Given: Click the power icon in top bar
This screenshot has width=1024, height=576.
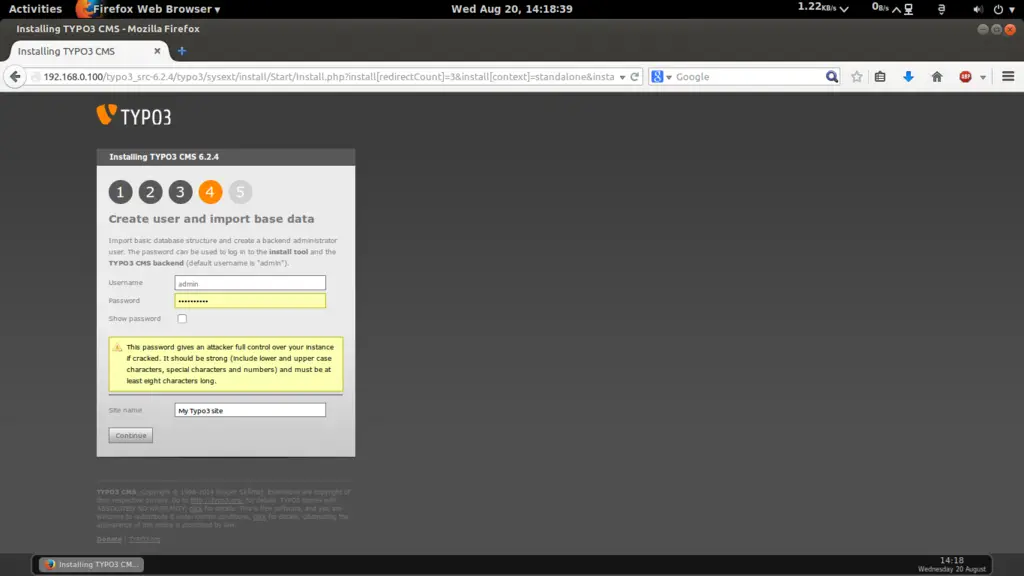Looking at the screenshot, I should (998, 9).
